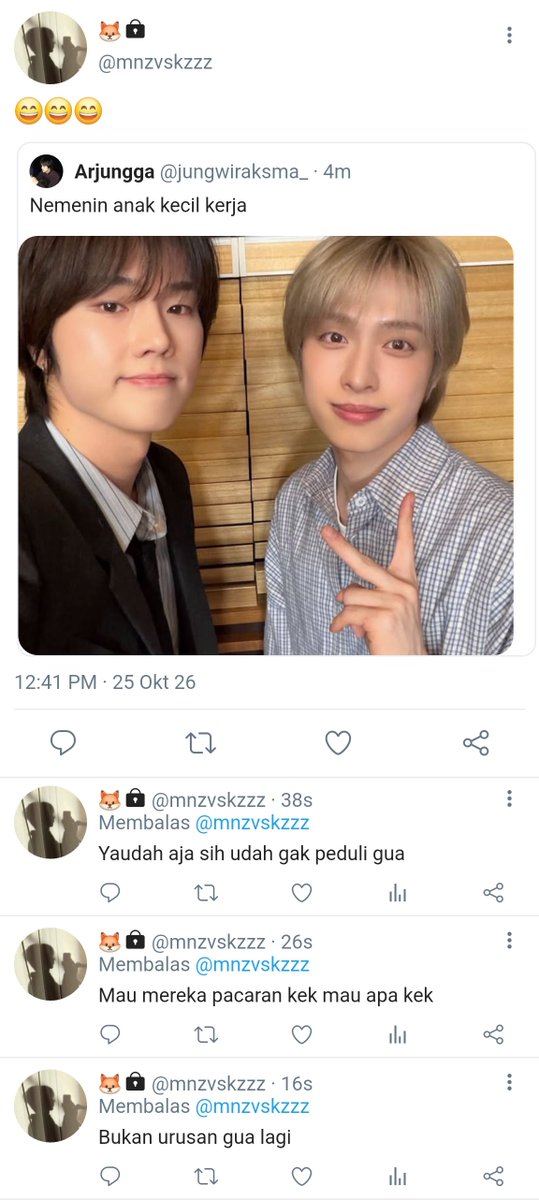This screenshot has width=539, height=1200.
Task: Open the quoted selfie photo
Action: pyautogui.click(x=266, y=445)
